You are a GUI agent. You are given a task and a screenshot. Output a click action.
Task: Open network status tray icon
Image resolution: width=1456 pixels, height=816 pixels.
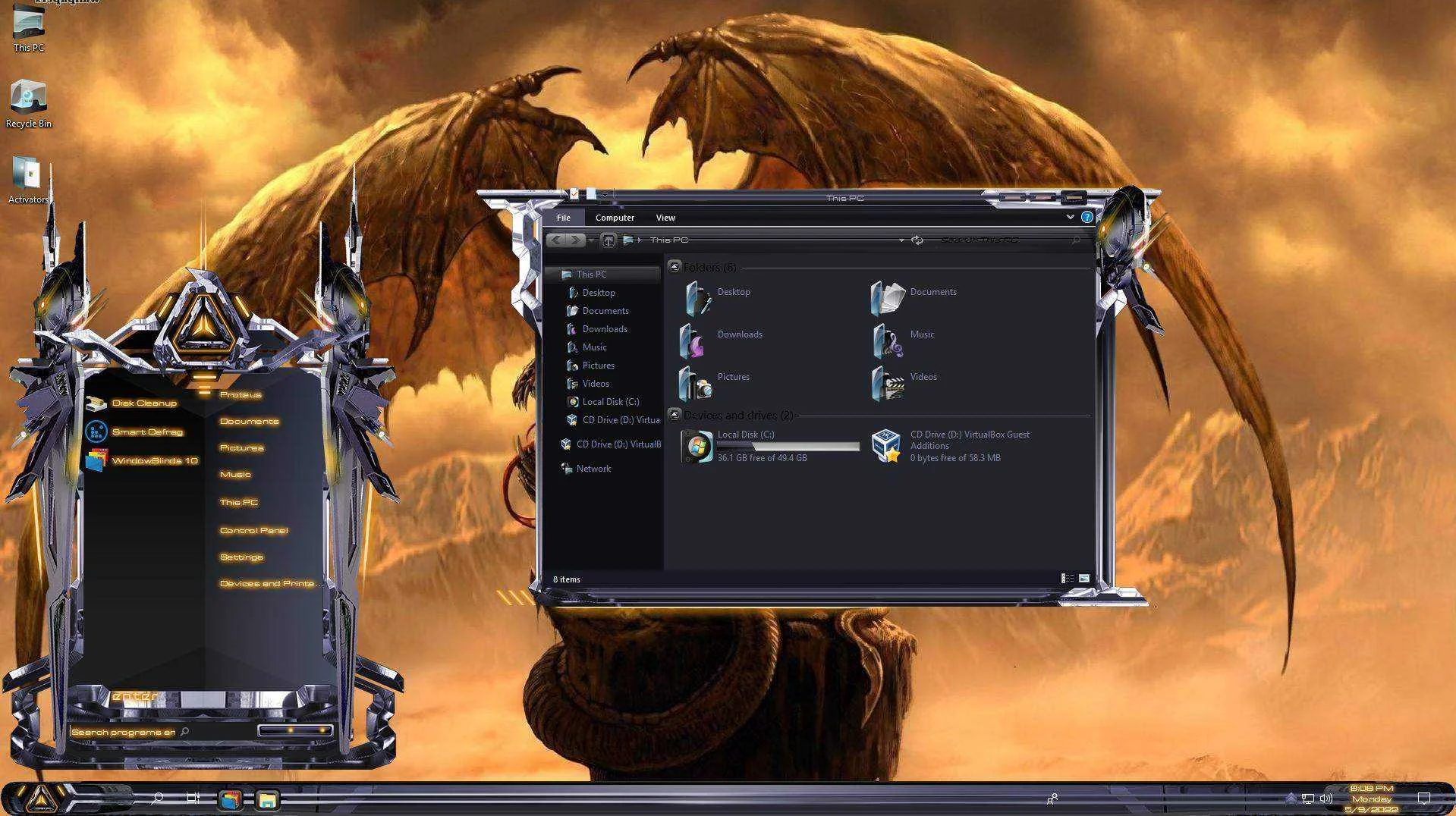(x=1308, y=799)
